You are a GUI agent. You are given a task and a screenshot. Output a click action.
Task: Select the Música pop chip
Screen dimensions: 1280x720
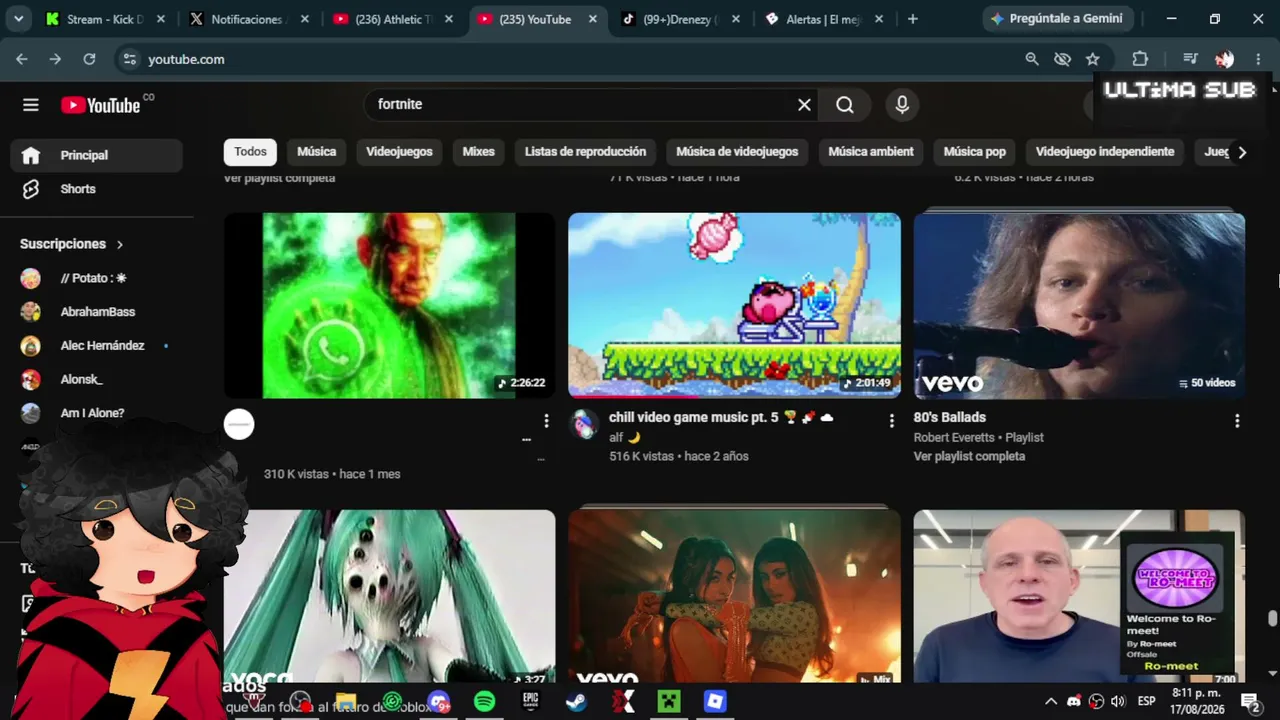(975, 152)
